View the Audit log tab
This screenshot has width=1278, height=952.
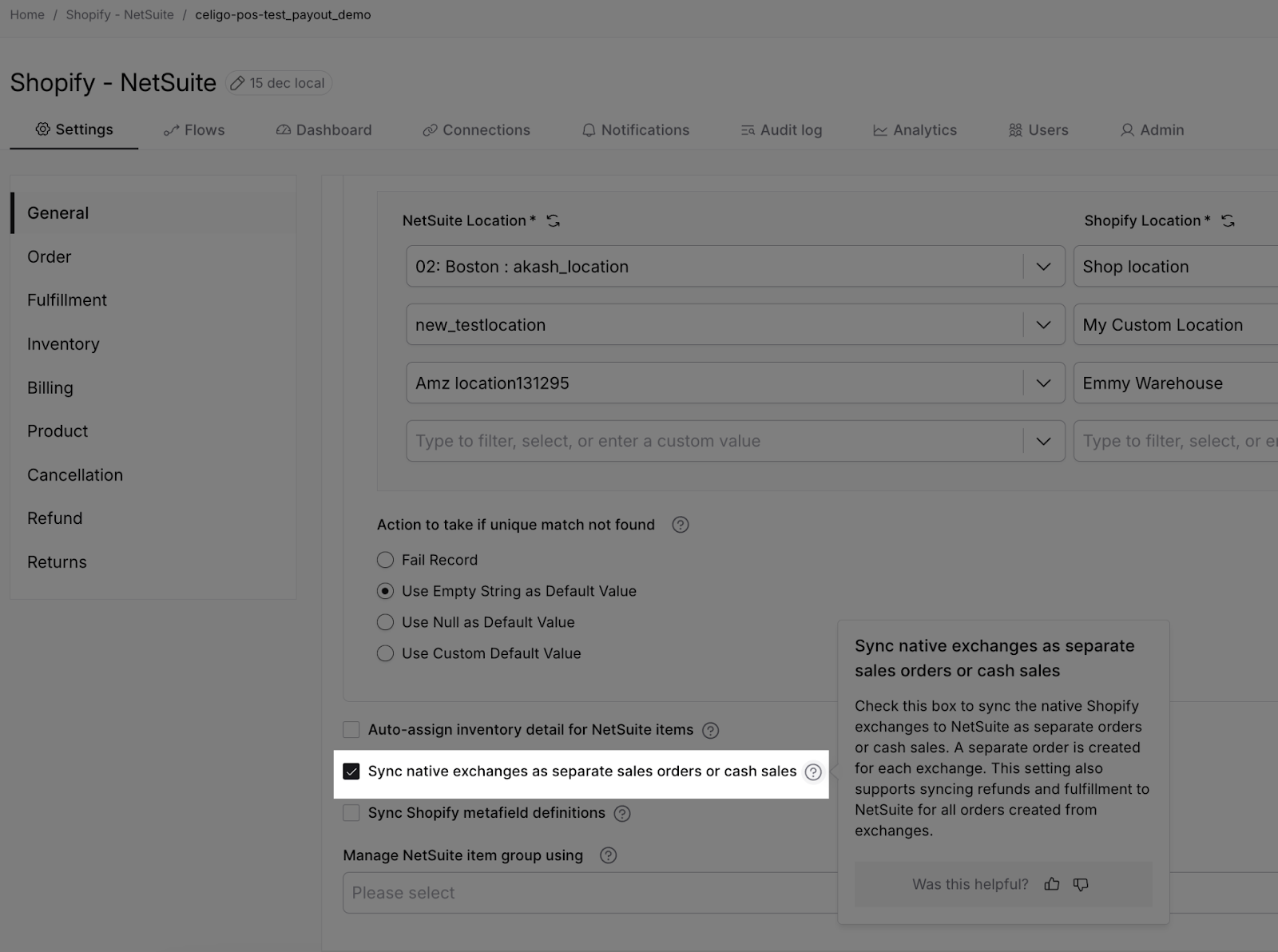tap(781, 130)
